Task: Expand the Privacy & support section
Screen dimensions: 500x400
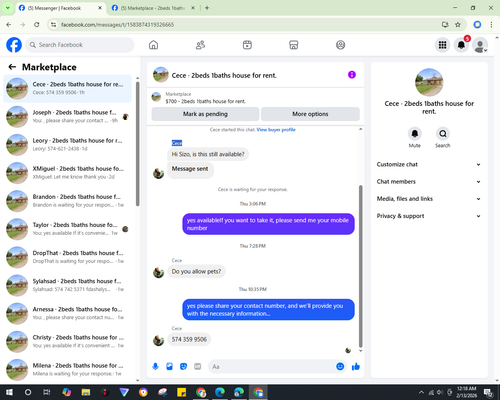Action: [x=429, y=216]
